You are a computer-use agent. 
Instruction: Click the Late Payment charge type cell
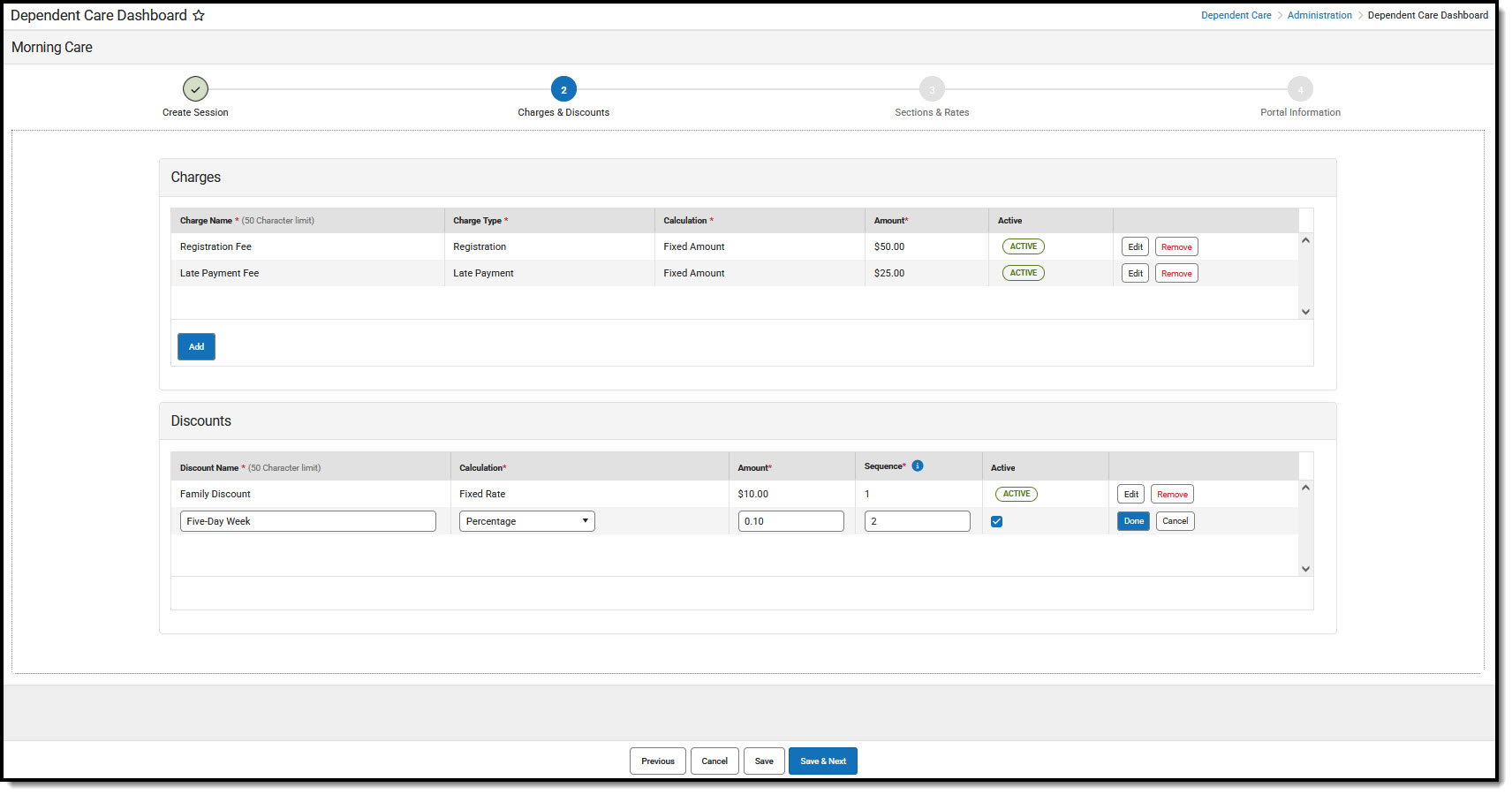click(x=549, y=273)
